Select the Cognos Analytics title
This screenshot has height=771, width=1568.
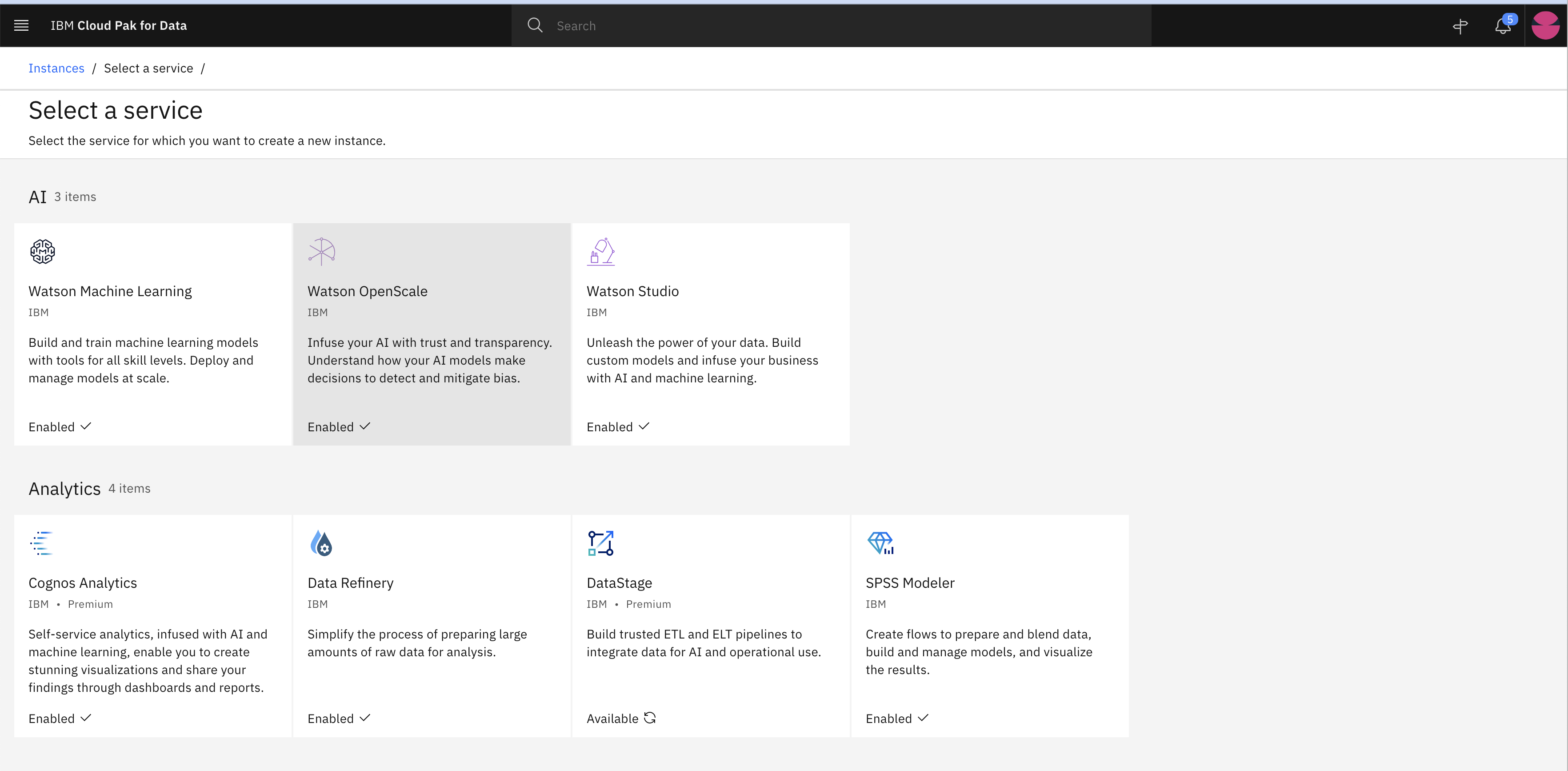(83, 583)
